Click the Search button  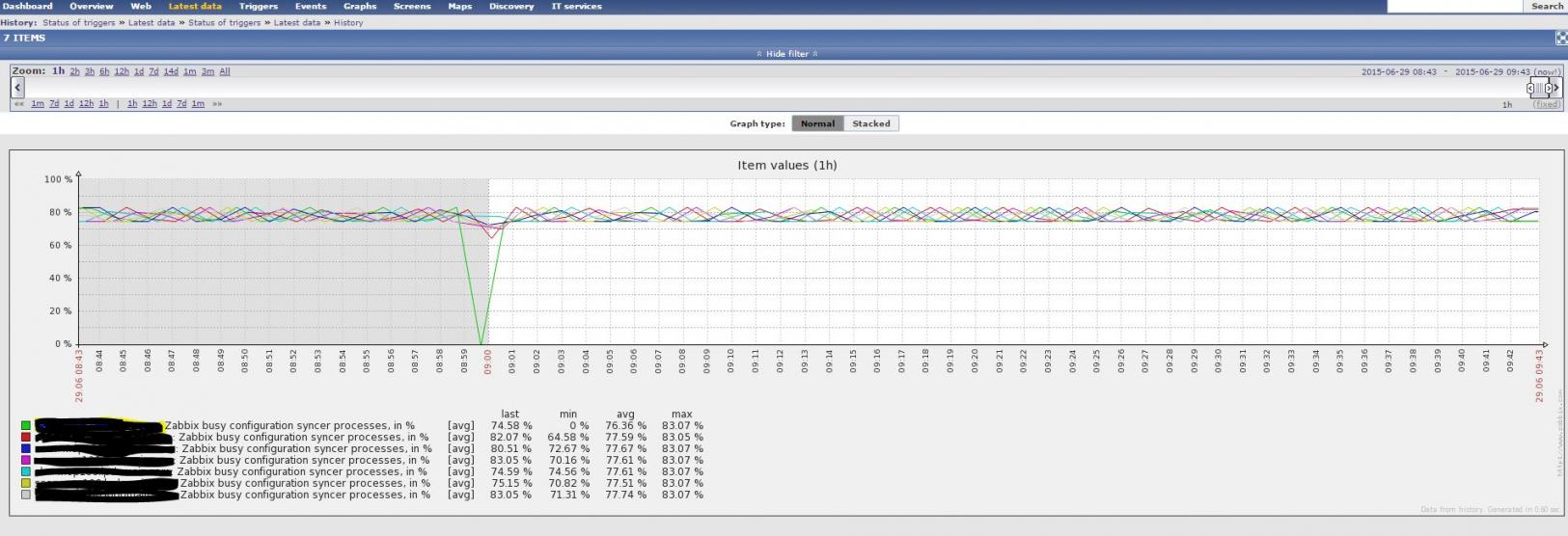[x=1547, y=6]
